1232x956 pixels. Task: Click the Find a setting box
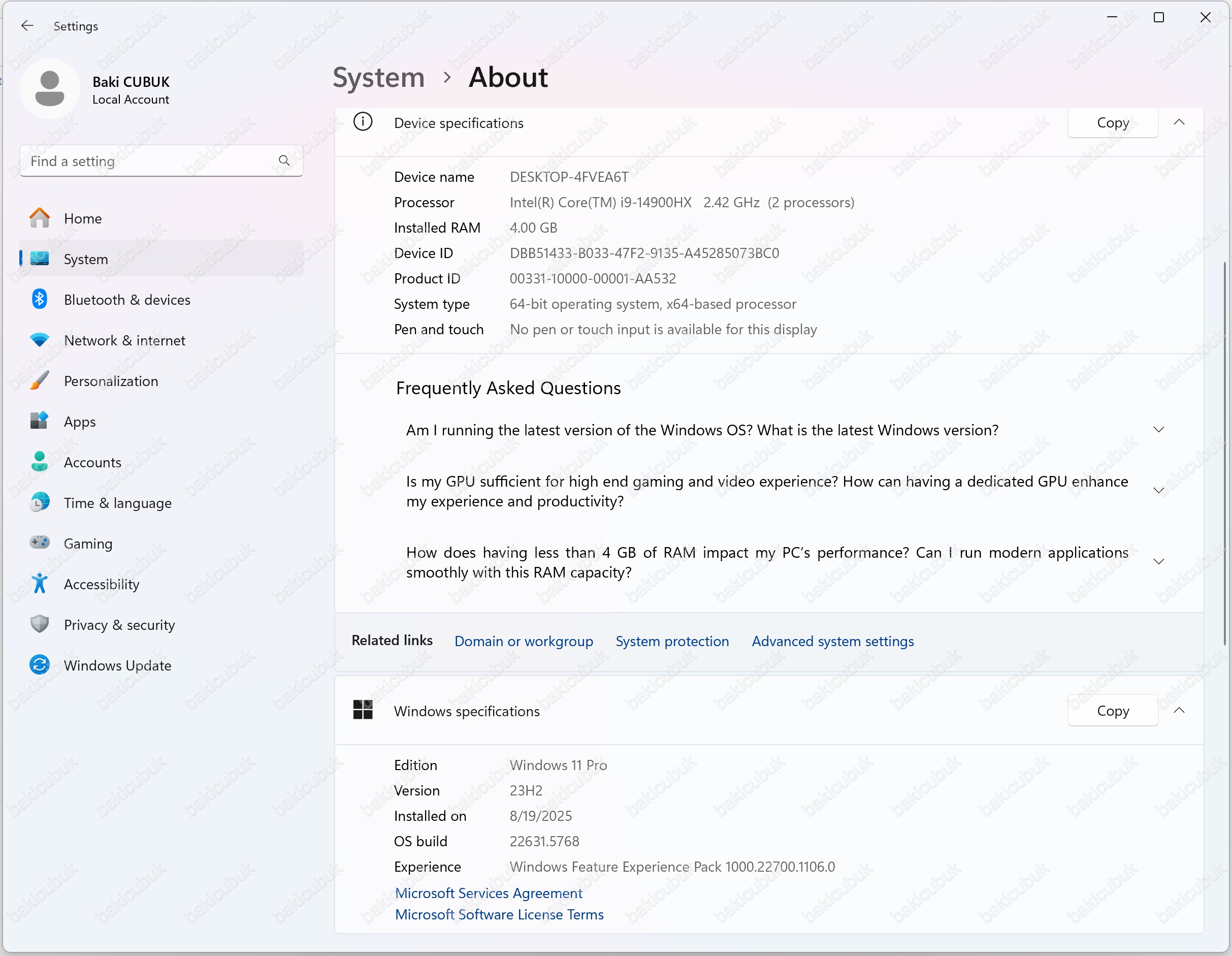[x=161, y=161]
